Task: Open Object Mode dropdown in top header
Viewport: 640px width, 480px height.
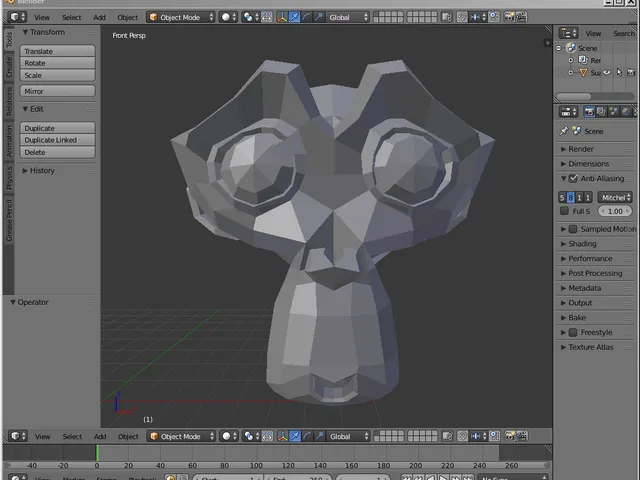Action: tap(181, 17)
